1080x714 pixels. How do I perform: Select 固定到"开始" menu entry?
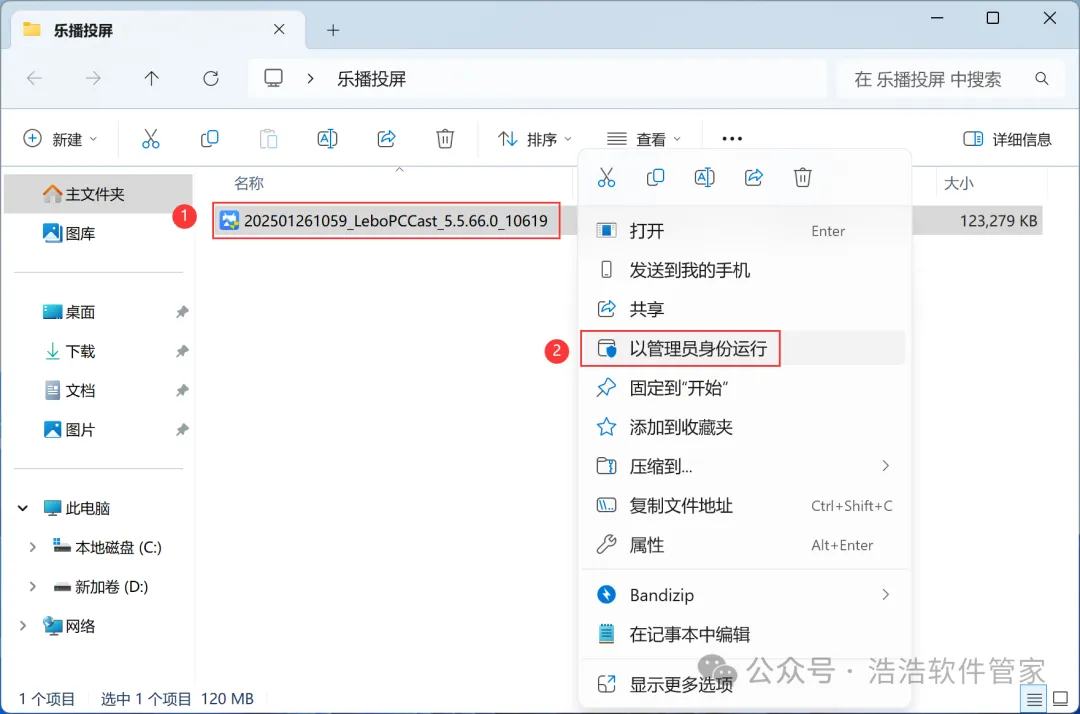coord(744,388)
